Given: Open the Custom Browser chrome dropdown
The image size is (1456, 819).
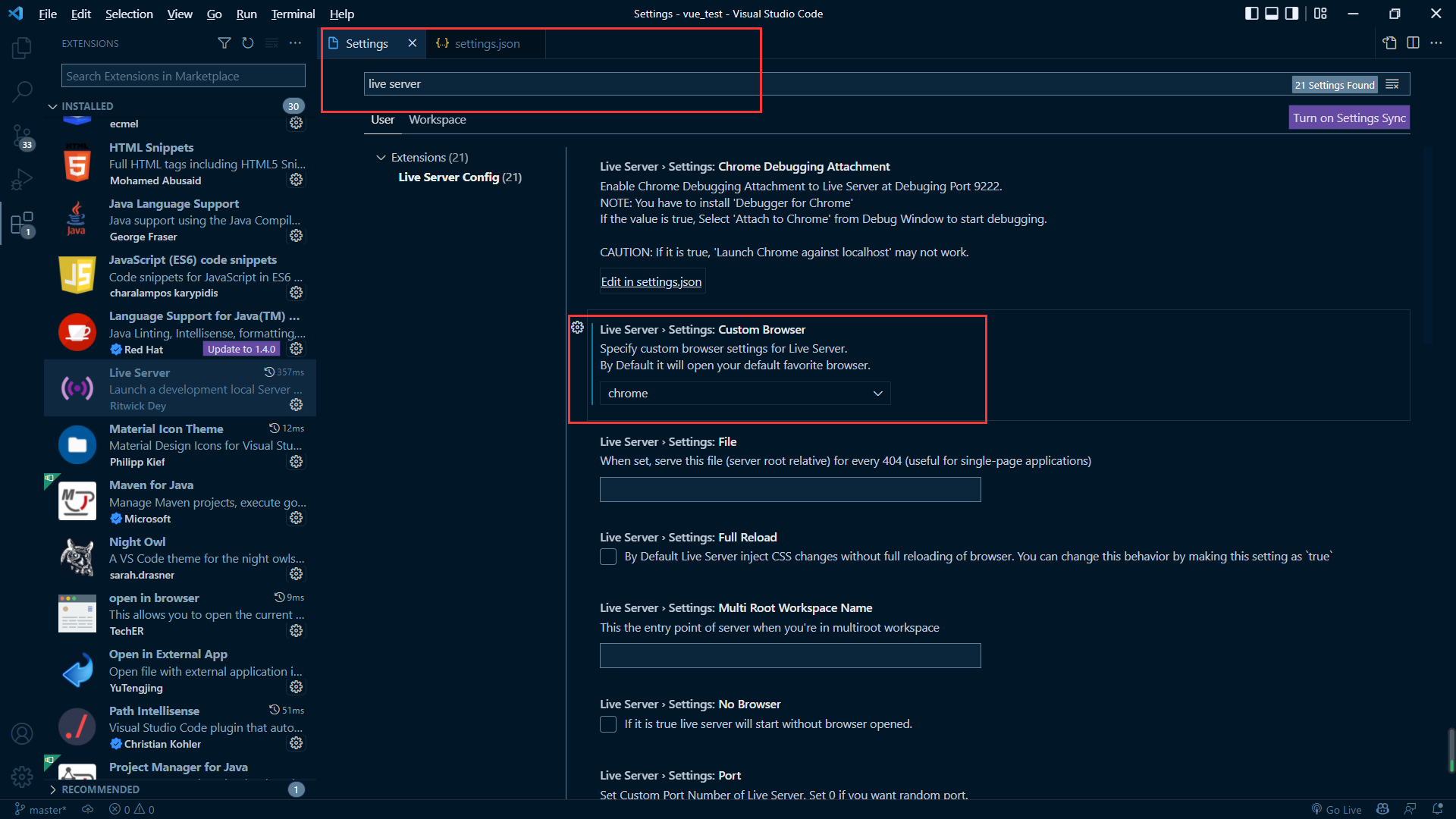Looking at the screenshot, I should [745, 393].
